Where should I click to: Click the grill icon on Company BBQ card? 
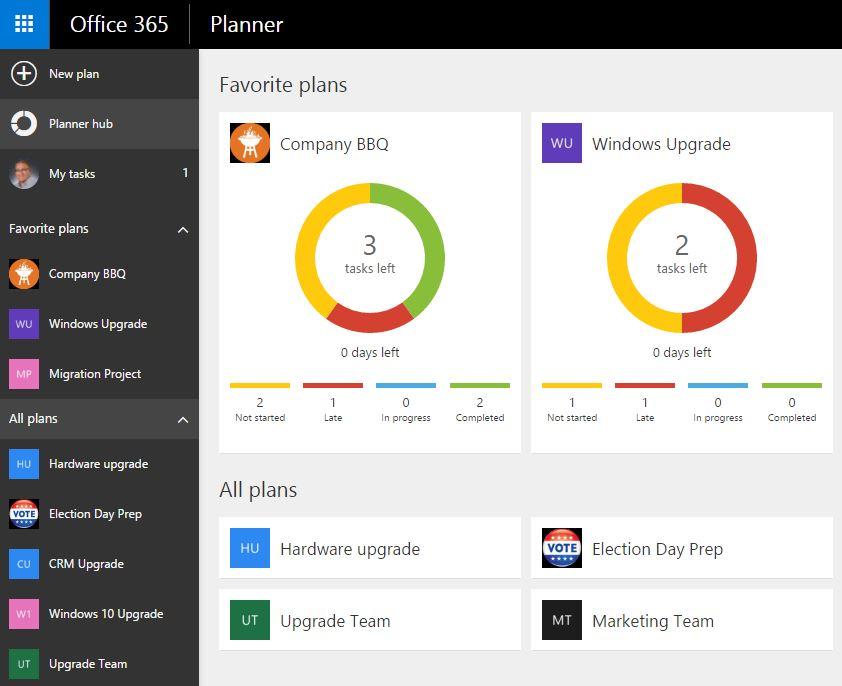point(250,143)
